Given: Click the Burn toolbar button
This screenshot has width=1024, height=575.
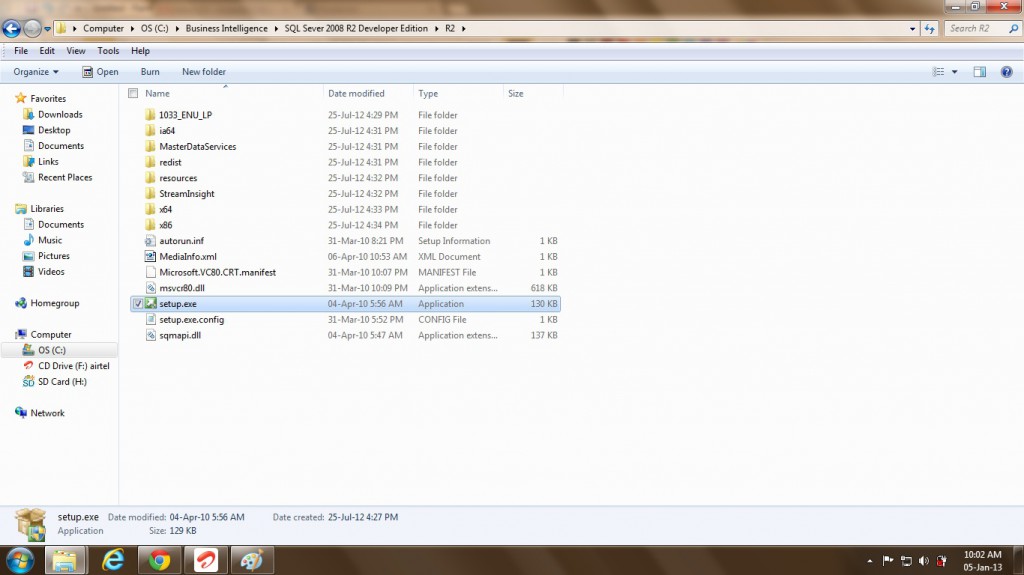Looking at the screenshot, I should pos(150,72).
